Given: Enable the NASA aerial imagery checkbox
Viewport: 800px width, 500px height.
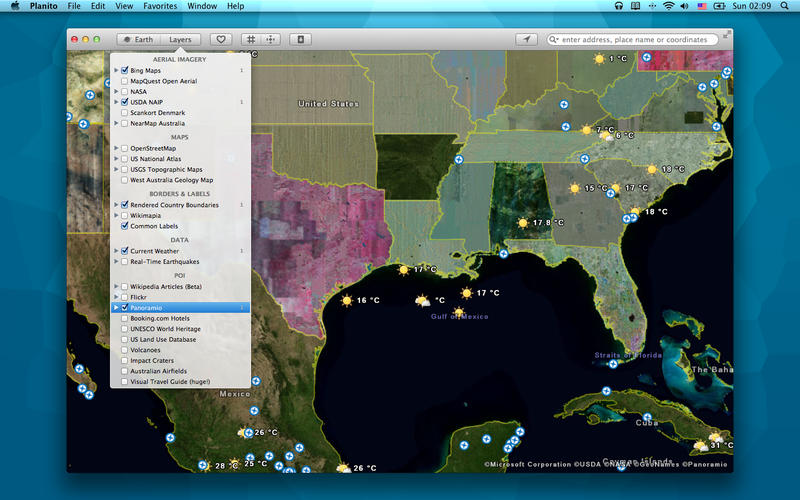Looking at the screenshot, I should [x=124, y=91].
